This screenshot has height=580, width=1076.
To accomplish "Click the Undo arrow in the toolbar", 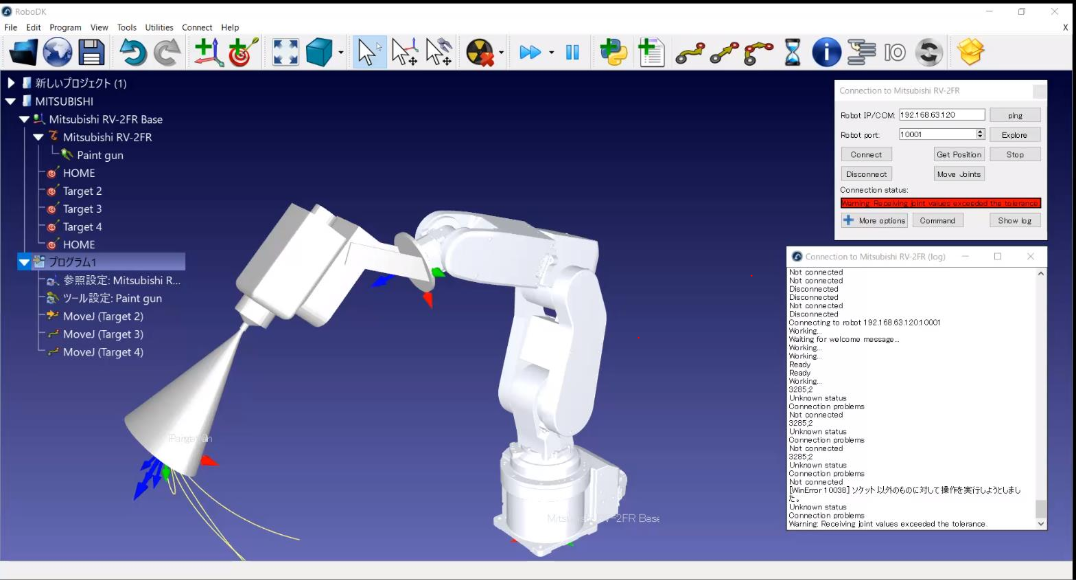I will [x=133, y=52].
